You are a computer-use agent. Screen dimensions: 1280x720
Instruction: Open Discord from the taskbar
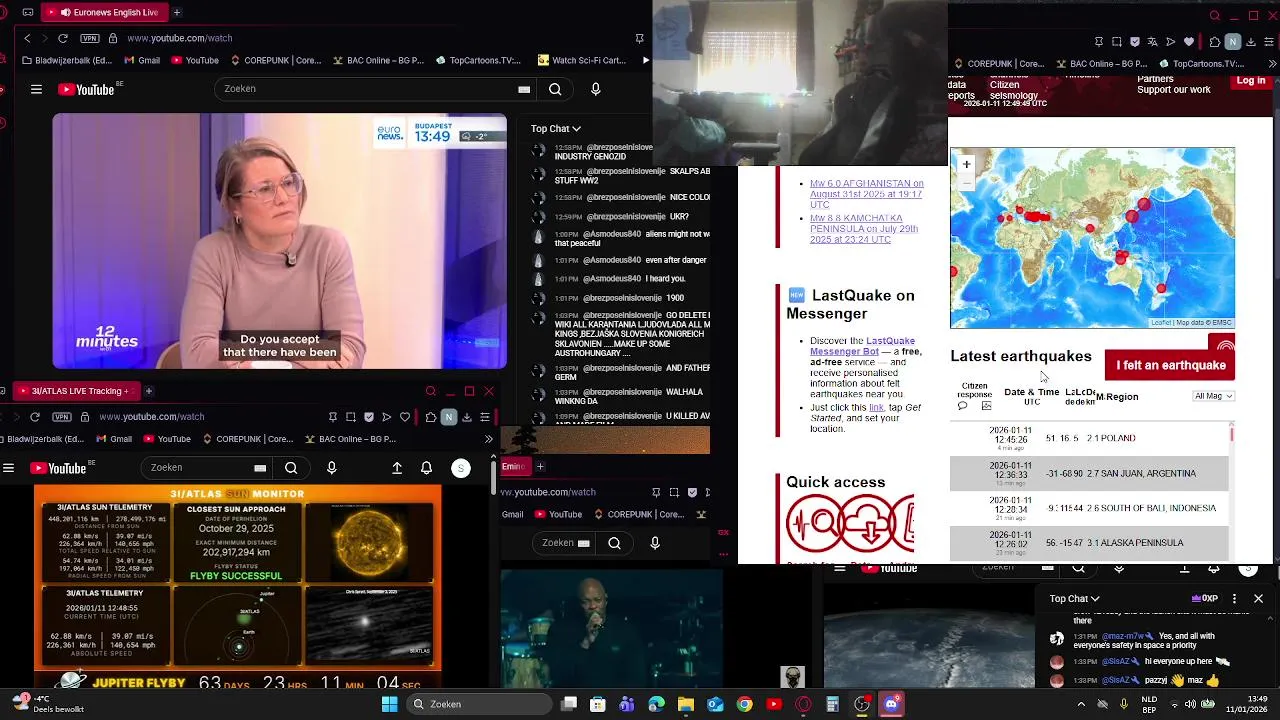tap(891, 705)
